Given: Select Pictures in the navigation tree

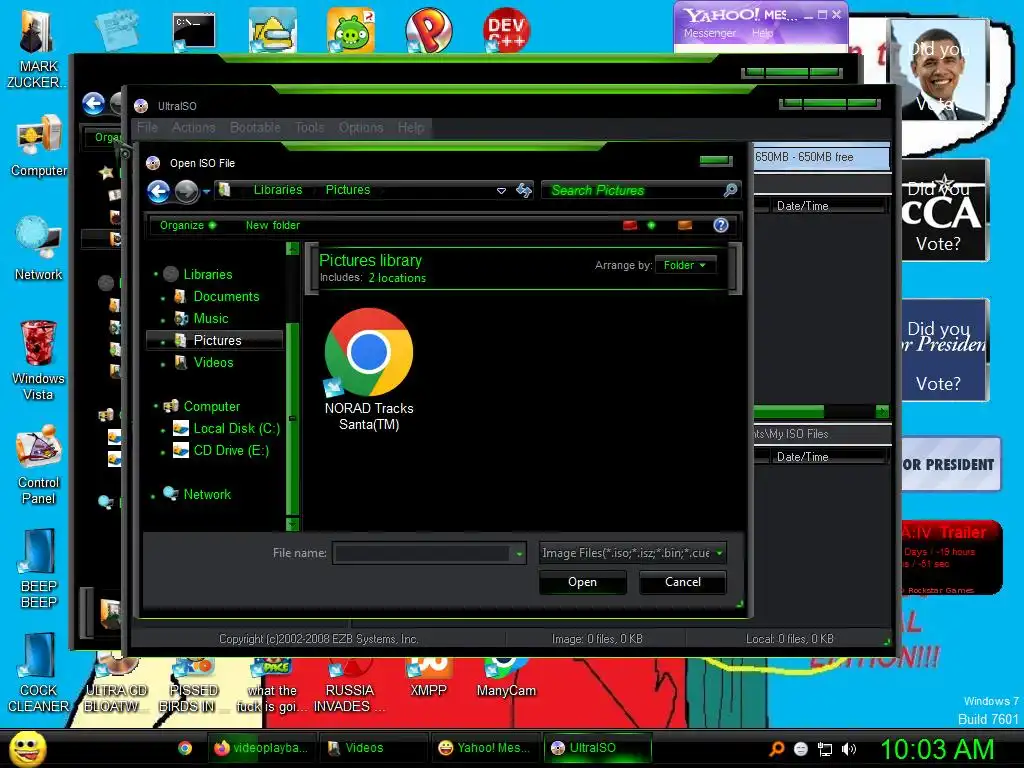Looking at the screenshot, I should tap(217, 340).
